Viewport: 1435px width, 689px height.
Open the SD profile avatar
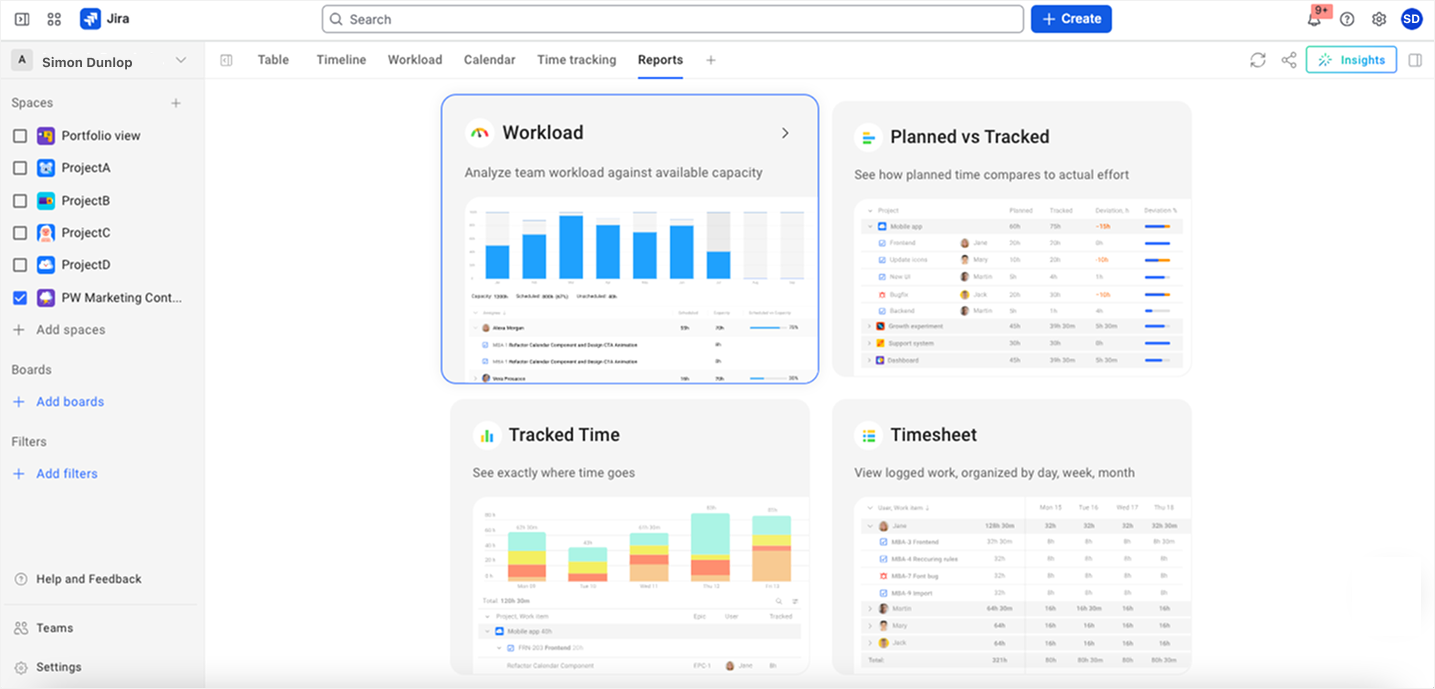tap(1411, 19)
